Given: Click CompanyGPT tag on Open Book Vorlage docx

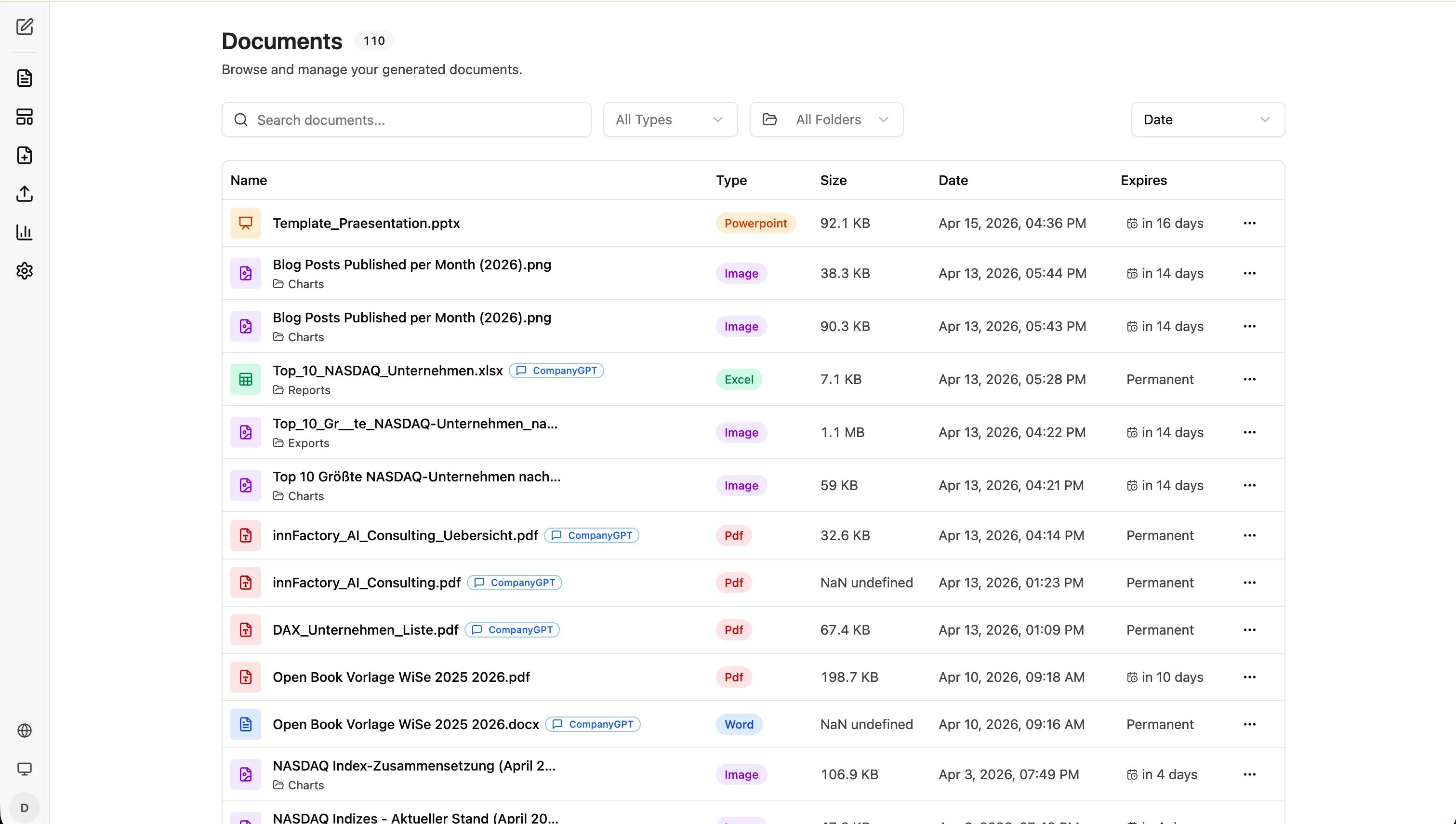Looking at the screenshot, I should click(593, 724).
